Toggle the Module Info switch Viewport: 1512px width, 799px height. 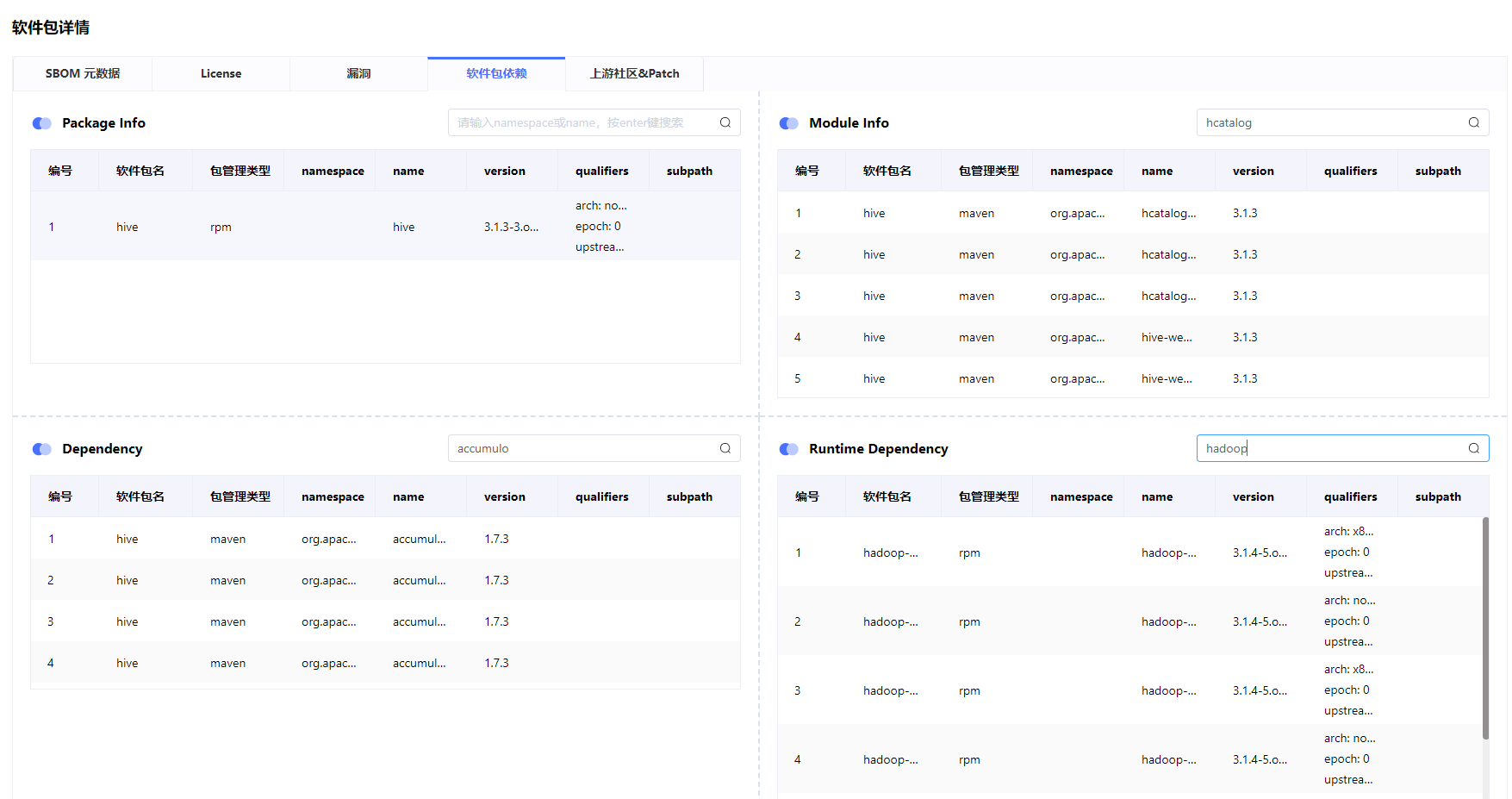pyautogui.click(x=788, y=123)
